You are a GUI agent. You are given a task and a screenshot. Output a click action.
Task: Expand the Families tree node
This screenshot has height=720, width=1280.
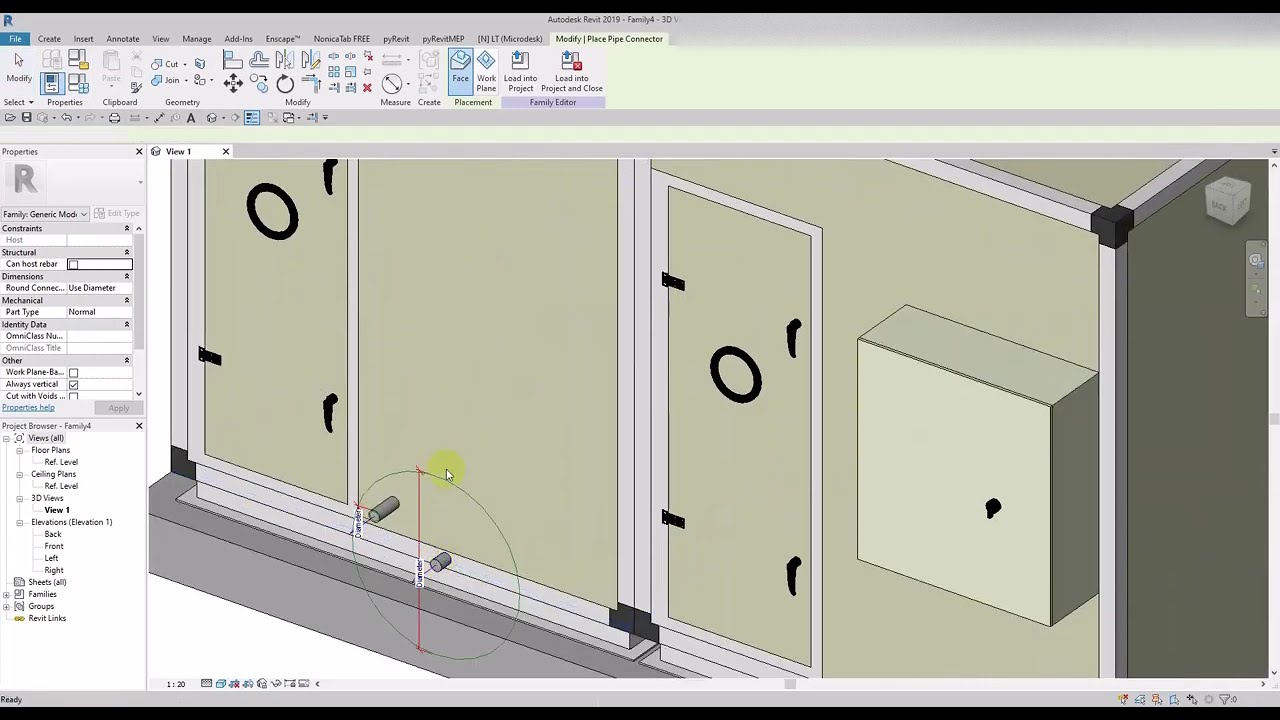6,594
